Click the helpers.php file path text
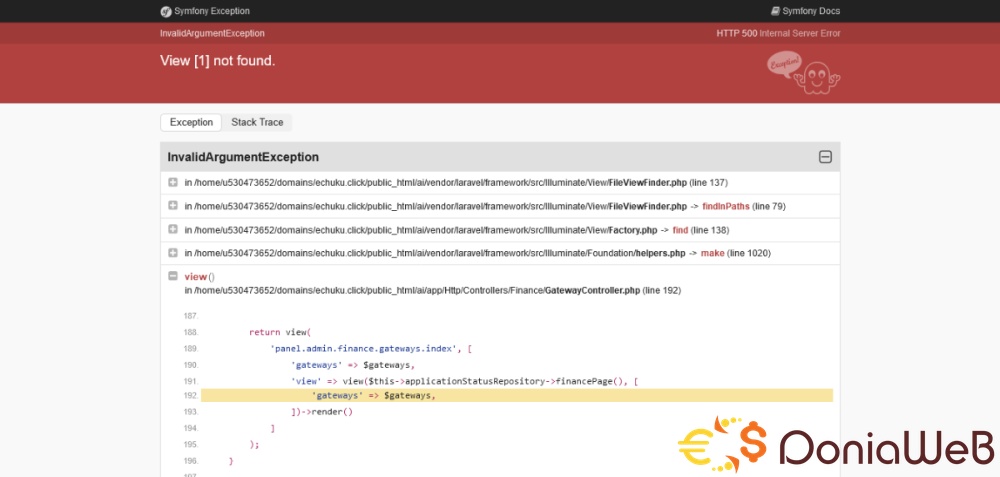 (x=435, y=253)
